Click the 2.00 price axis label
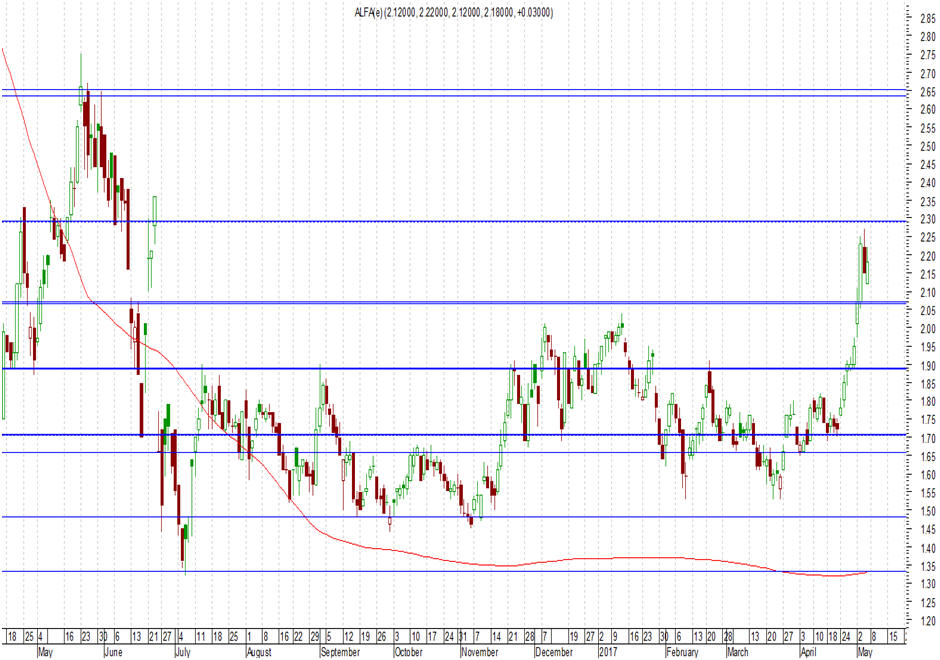940x660 pixels. coord(927,329)
